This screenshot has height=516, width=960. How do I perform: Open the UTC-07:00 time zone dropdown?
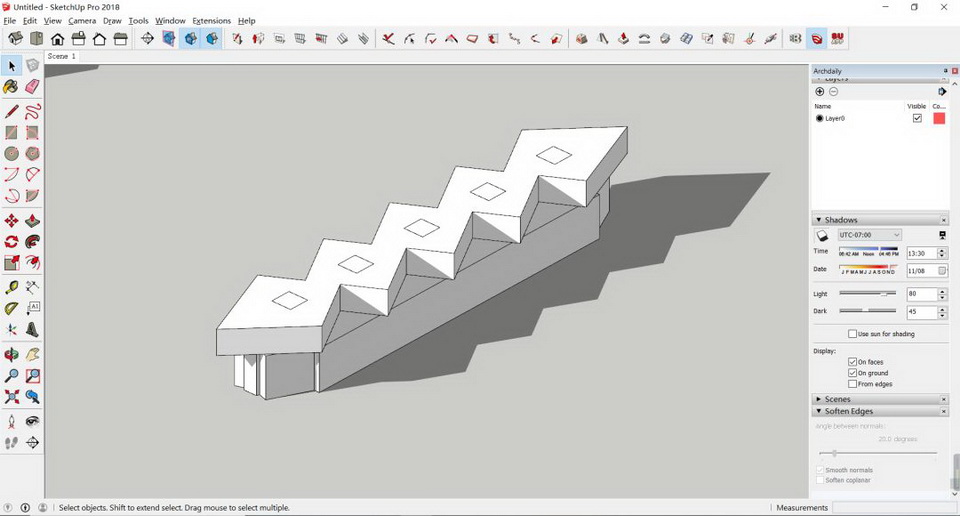(869, 235)
